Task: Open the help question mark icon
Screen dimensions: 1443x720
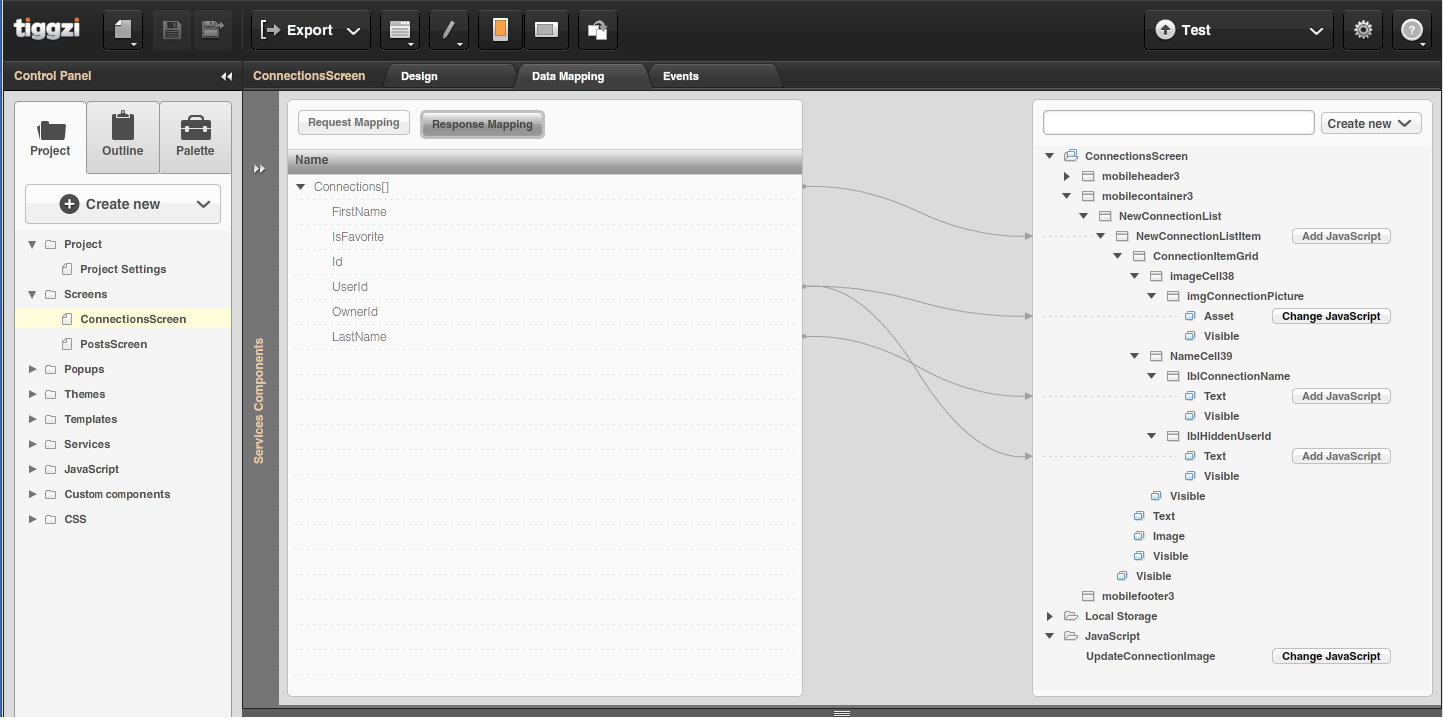Action: (x=1411, y=30)
